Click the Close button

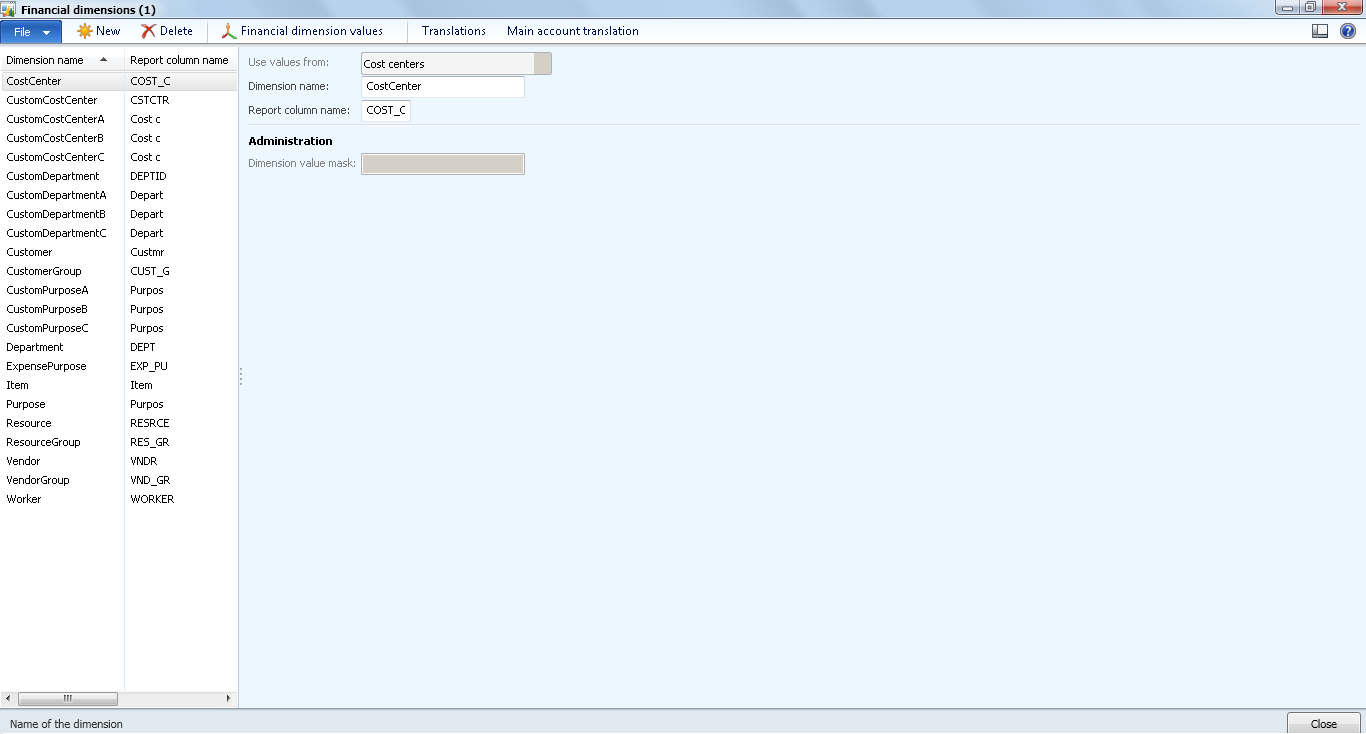pyautogui.click(x=1324, y=724)
